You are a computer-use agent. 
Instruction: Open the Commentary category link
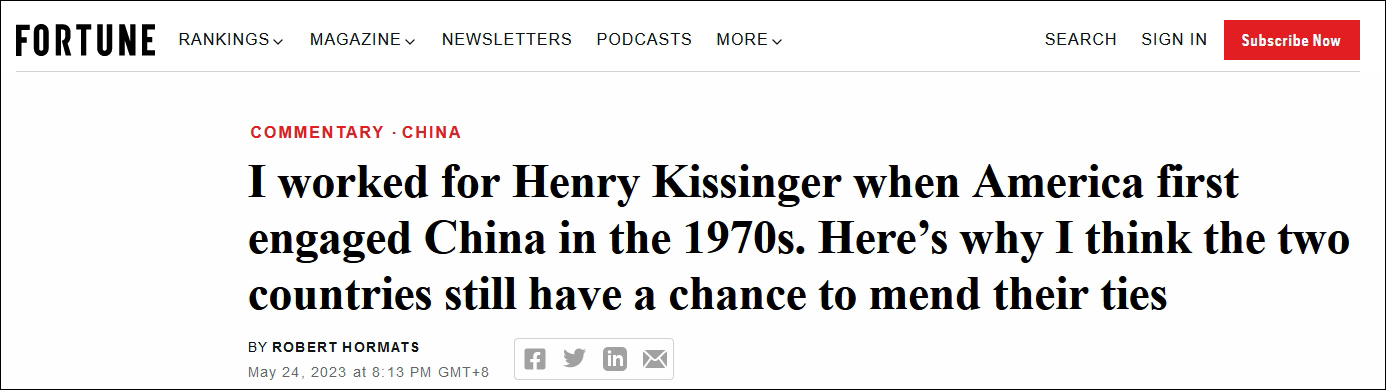tap(317, 132)
